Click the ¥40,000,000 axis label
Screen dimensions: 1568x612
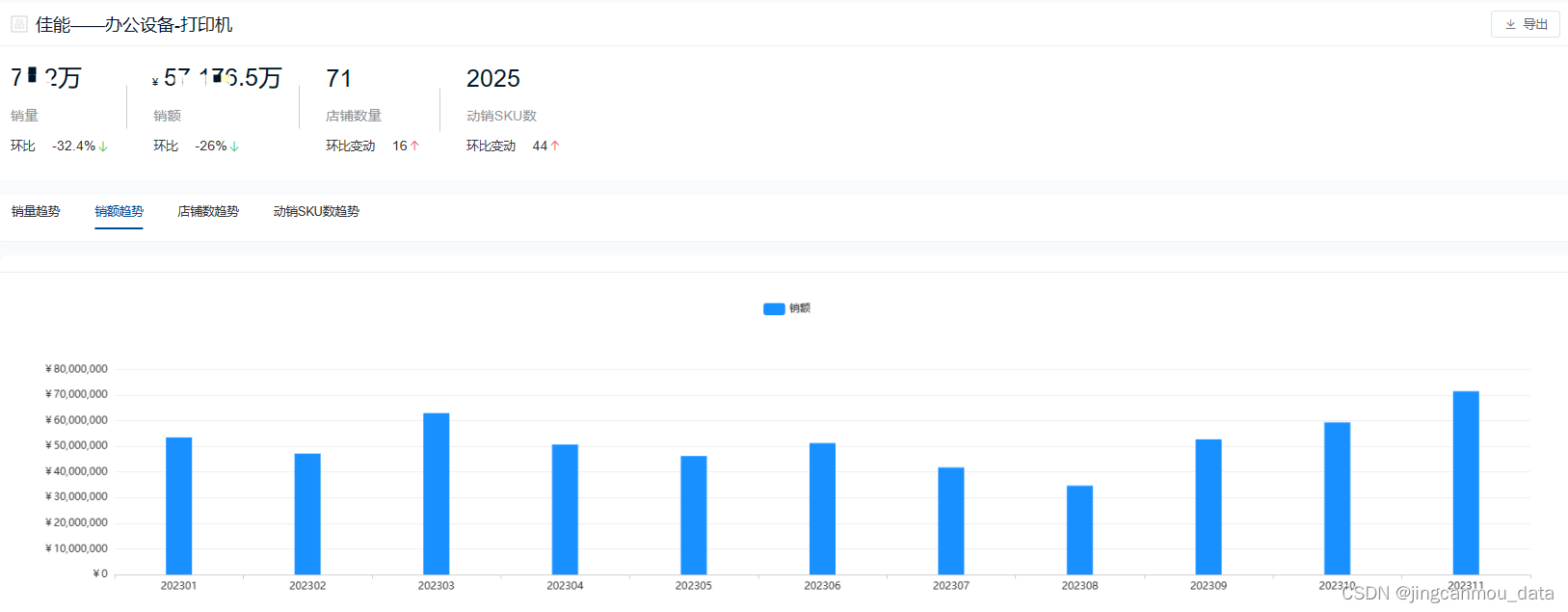(76, 471)
